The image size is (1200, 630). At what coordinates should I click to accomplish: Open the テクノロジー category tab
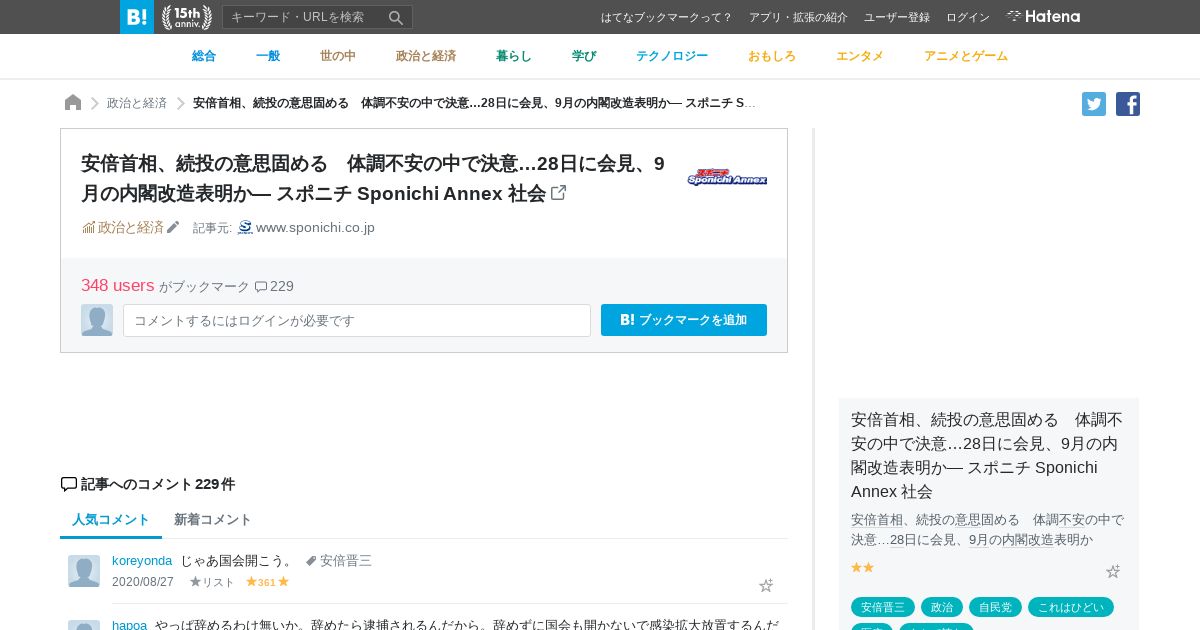(672, 56)
